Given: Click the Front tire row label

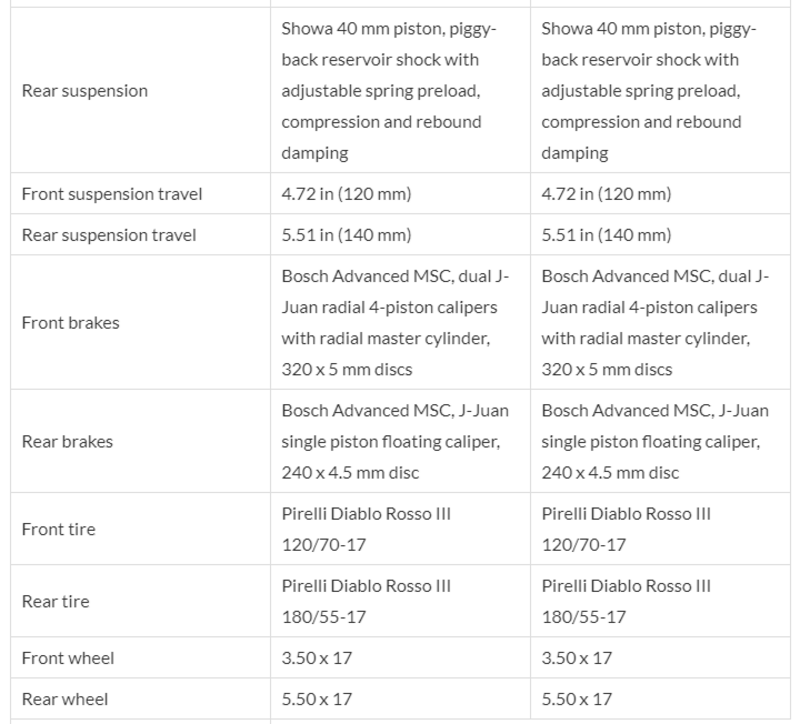Looking at the screenshot, I should [58, 529].
